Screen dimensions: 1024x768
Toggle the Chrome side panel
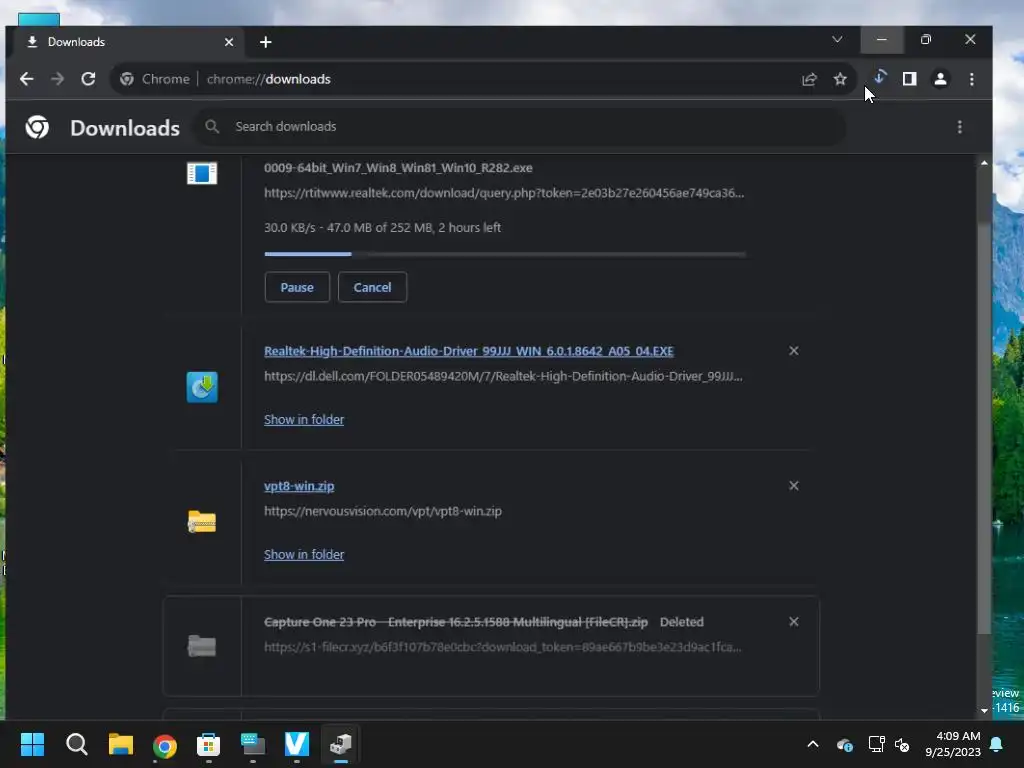(909, 79)
